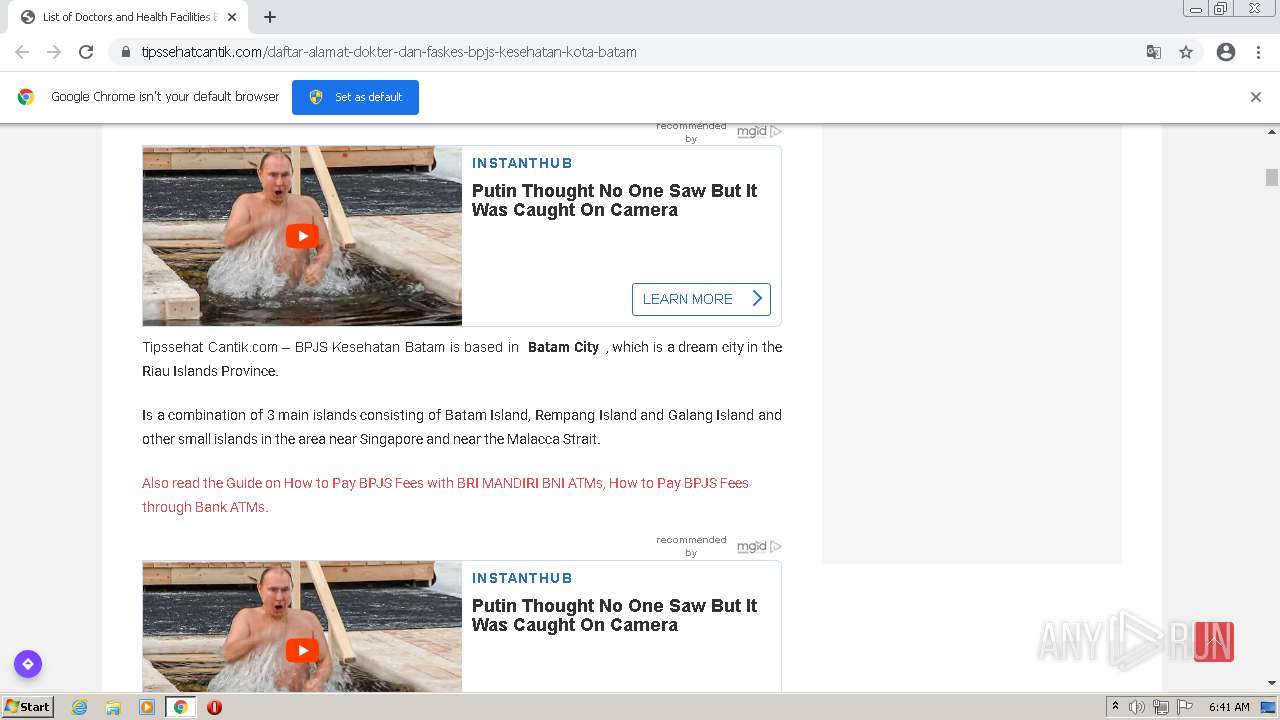The image size is (1280, 720).
Task: Set Chrome as default browser
Action: click(x=355, y=97)
